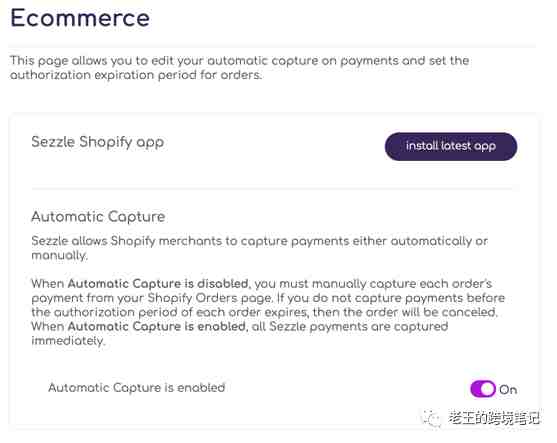
Task: Click the Chinese watermark text at bottom right
Action: (493, 418)
